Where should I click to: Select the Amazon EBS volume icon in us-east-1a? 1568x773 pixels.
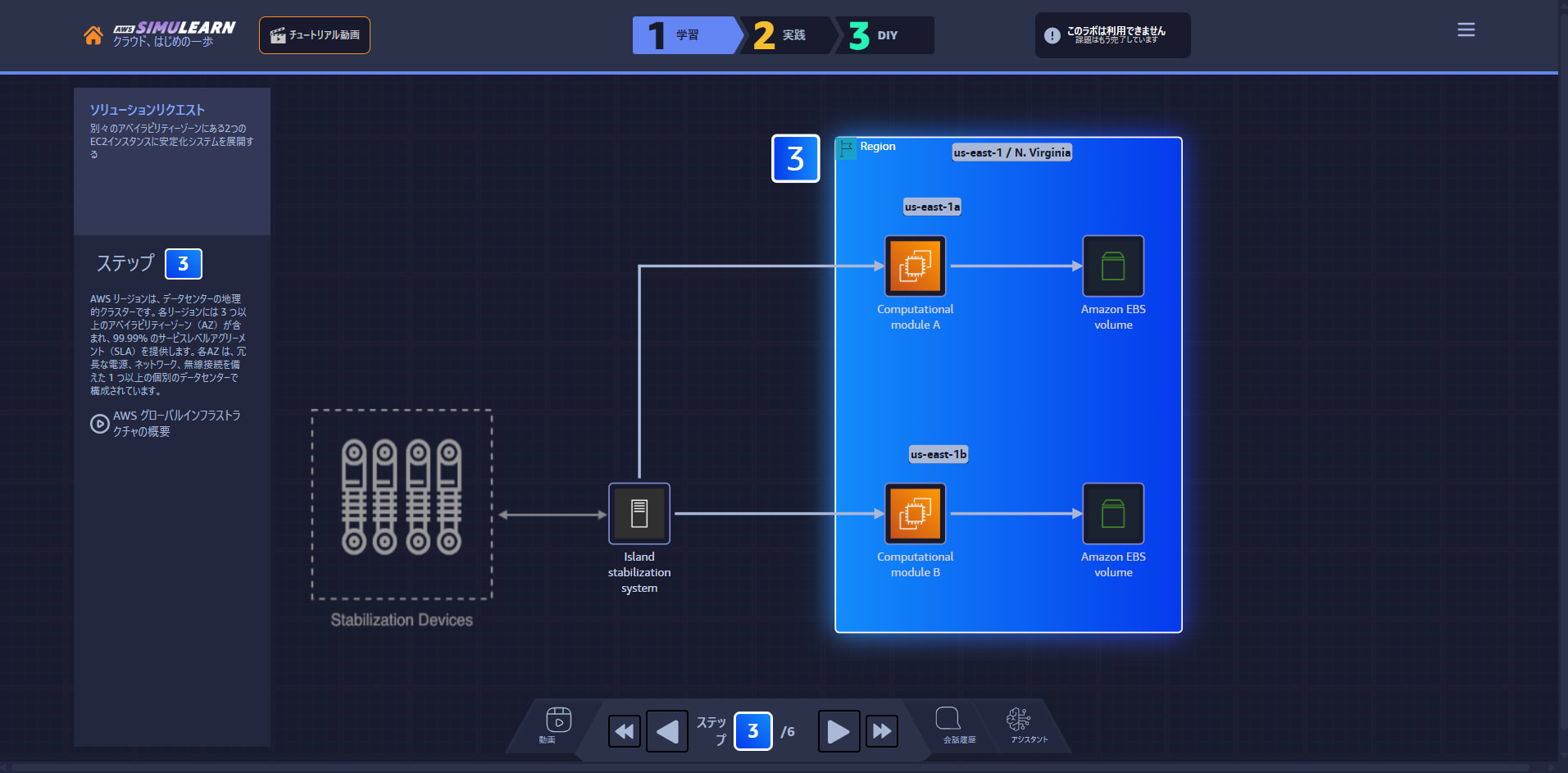[1113, 266]
